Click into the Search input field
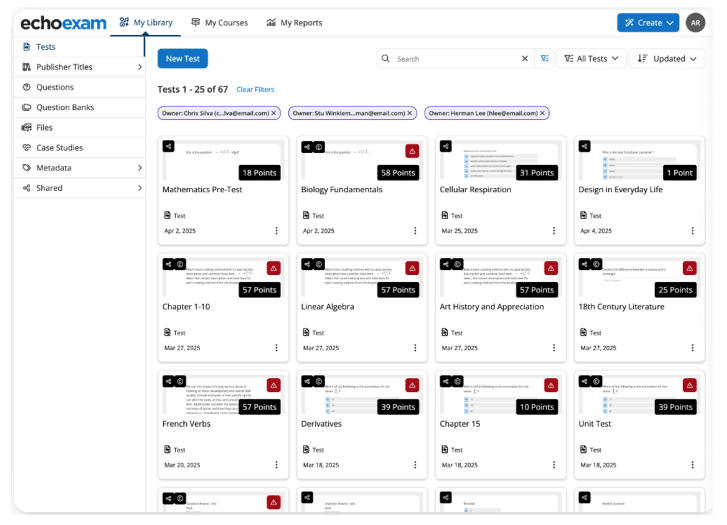Viewport: 727px width, 525px height. point(457,59)
